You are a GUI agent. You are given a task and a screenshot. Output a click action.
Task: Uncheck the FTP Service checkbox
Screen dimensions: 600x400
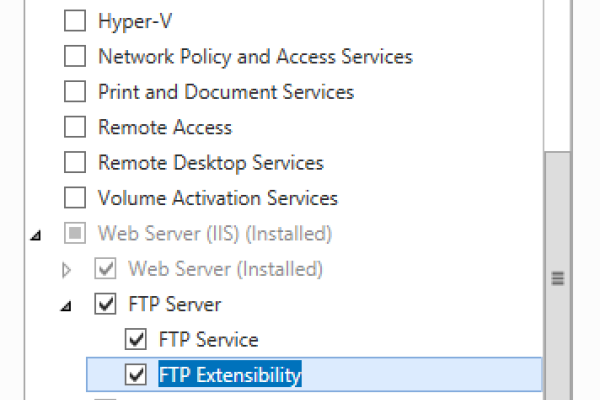(x=135, y=340)
